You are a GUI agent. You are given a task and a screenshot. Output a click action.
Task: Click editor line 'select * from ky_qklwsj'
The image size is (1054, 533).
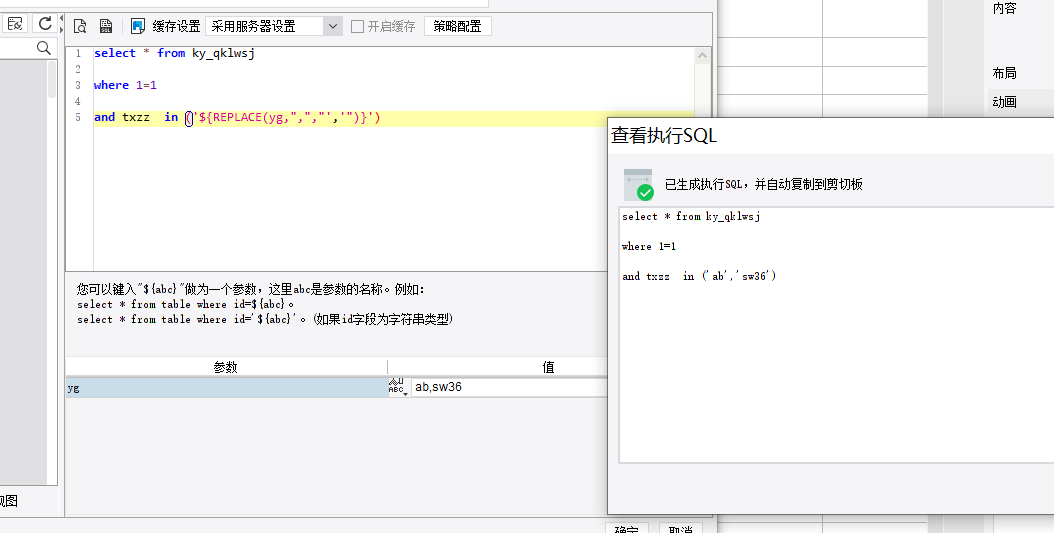[x=174, y=53]
